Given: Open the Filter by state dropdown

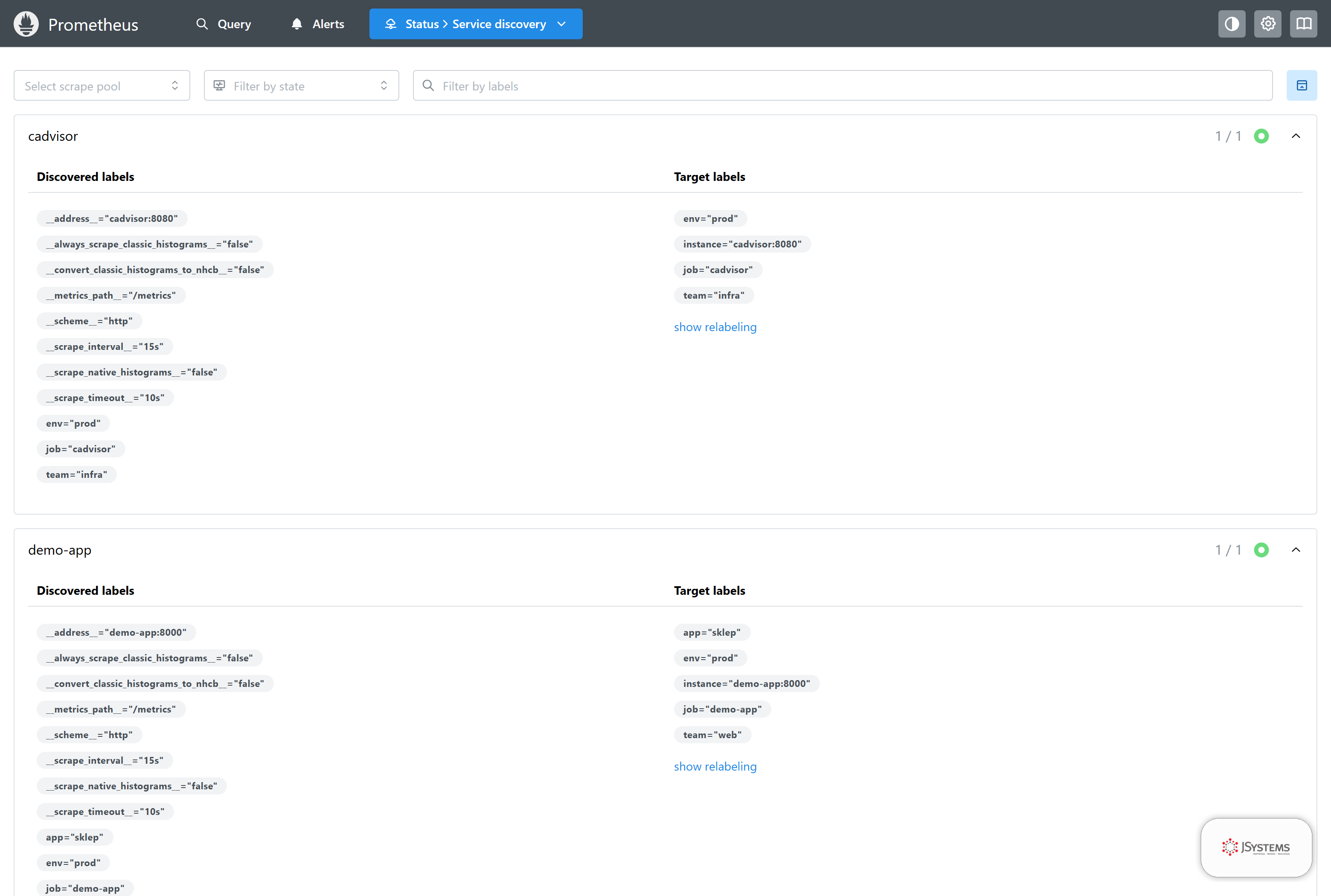Looking at the screenshot, I should click(x=302, y=86).
